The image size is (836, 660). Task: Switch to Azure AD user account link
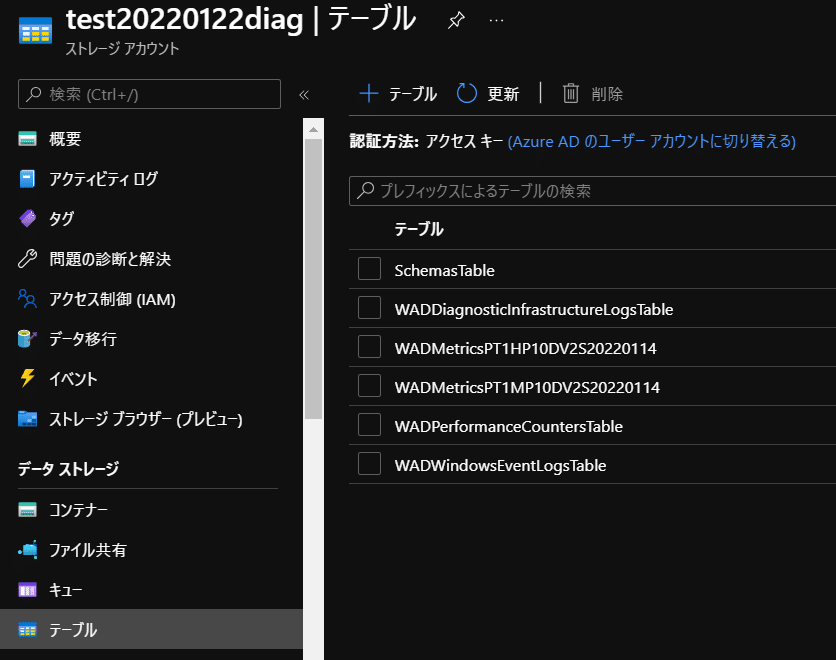652,141
